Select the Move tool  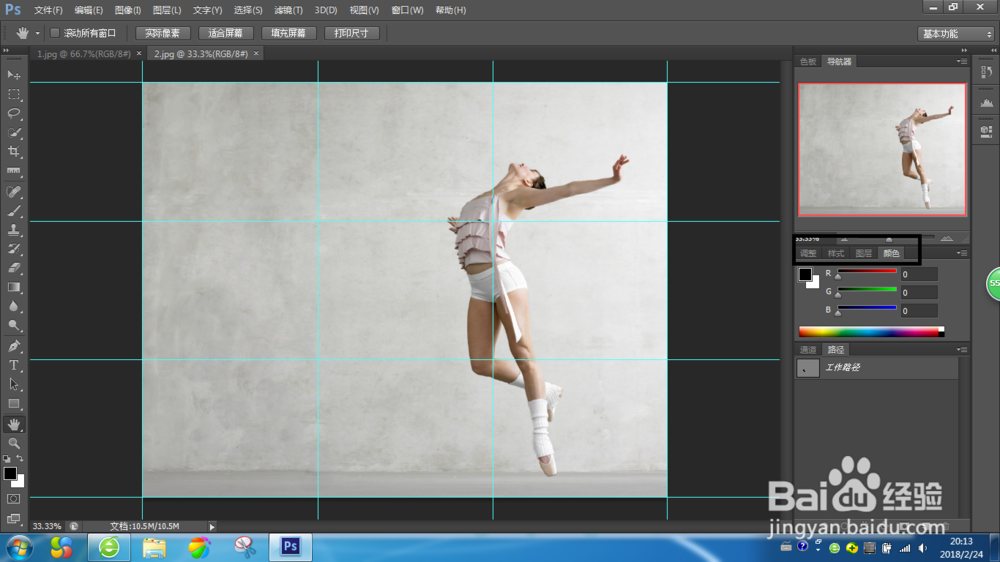click(x=14, y=75)
